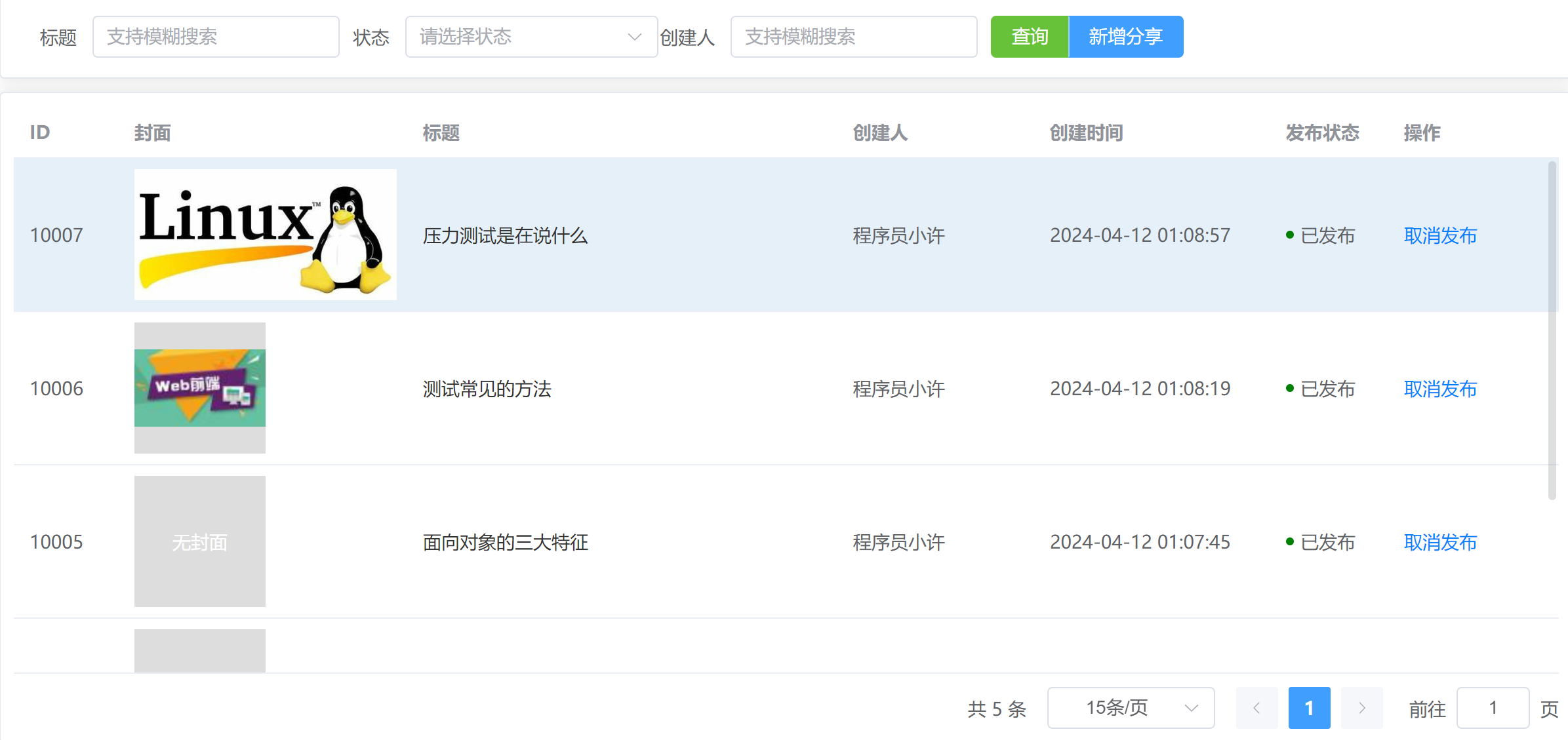Click 取消发布 for article 10006
This screenshot has height=740, width=1568.
[1440, 389]
